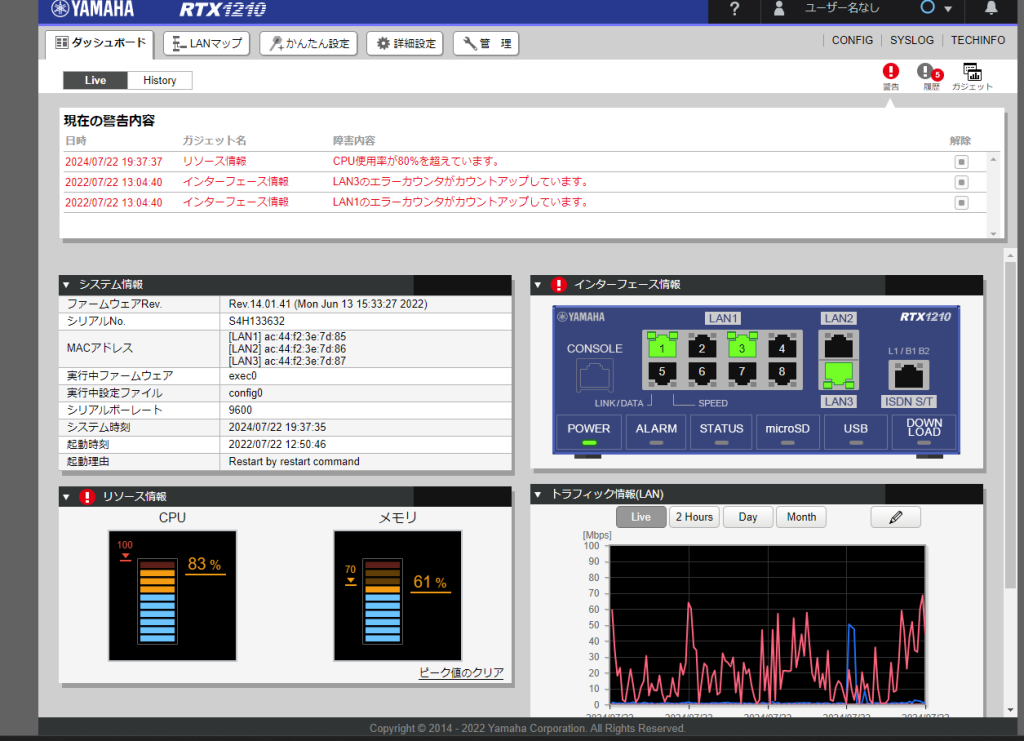Check the dismiss box for LAN3 error warning
The height and width of the screenshot is (741, 1024).
[x=961, y=182]
